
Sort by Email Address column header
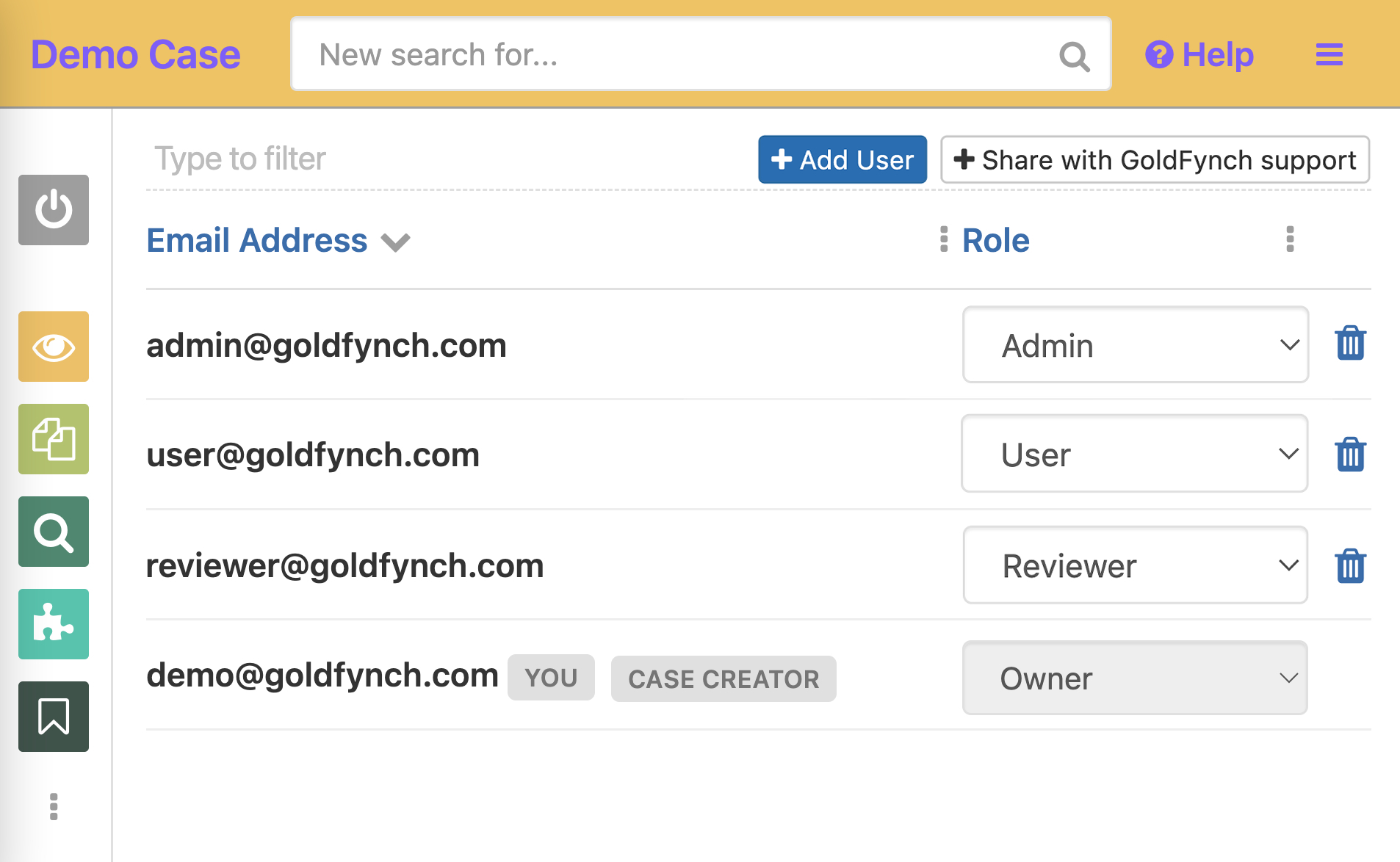pos(257,241)
